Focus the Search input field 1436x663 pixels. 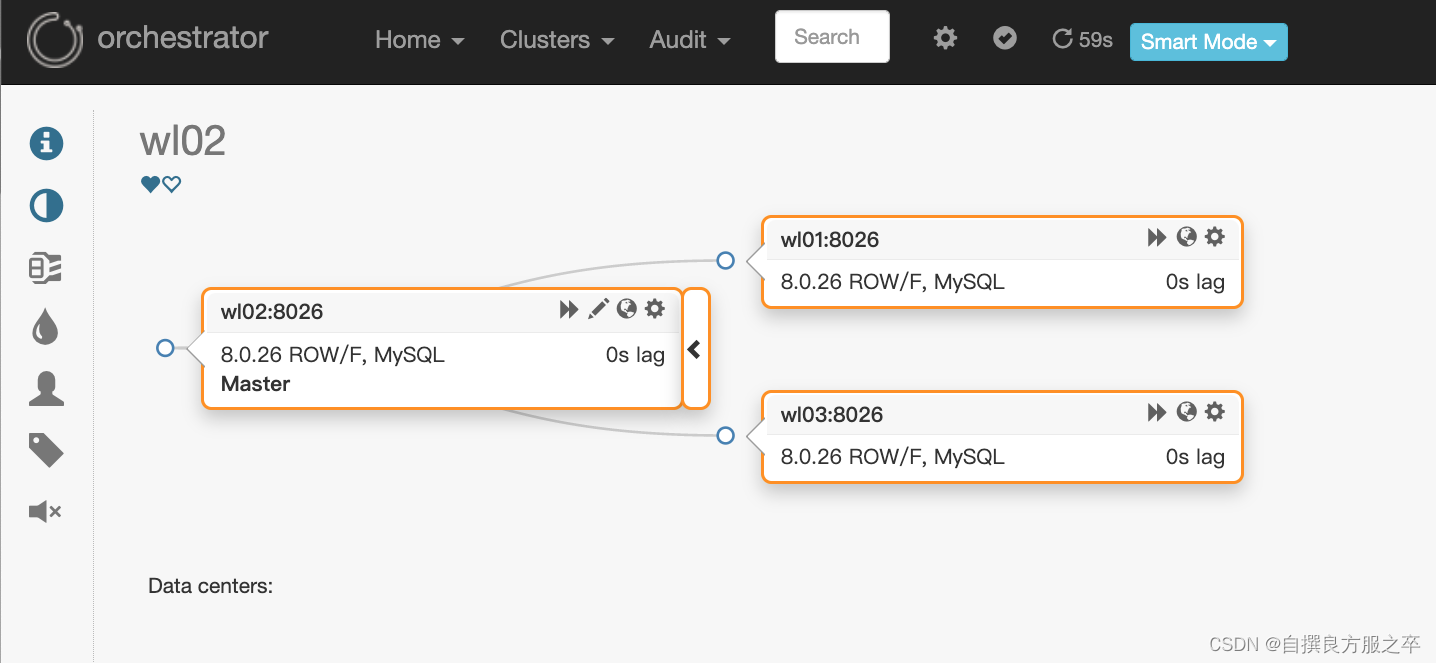pyautogui.click(x=832, y=37)
